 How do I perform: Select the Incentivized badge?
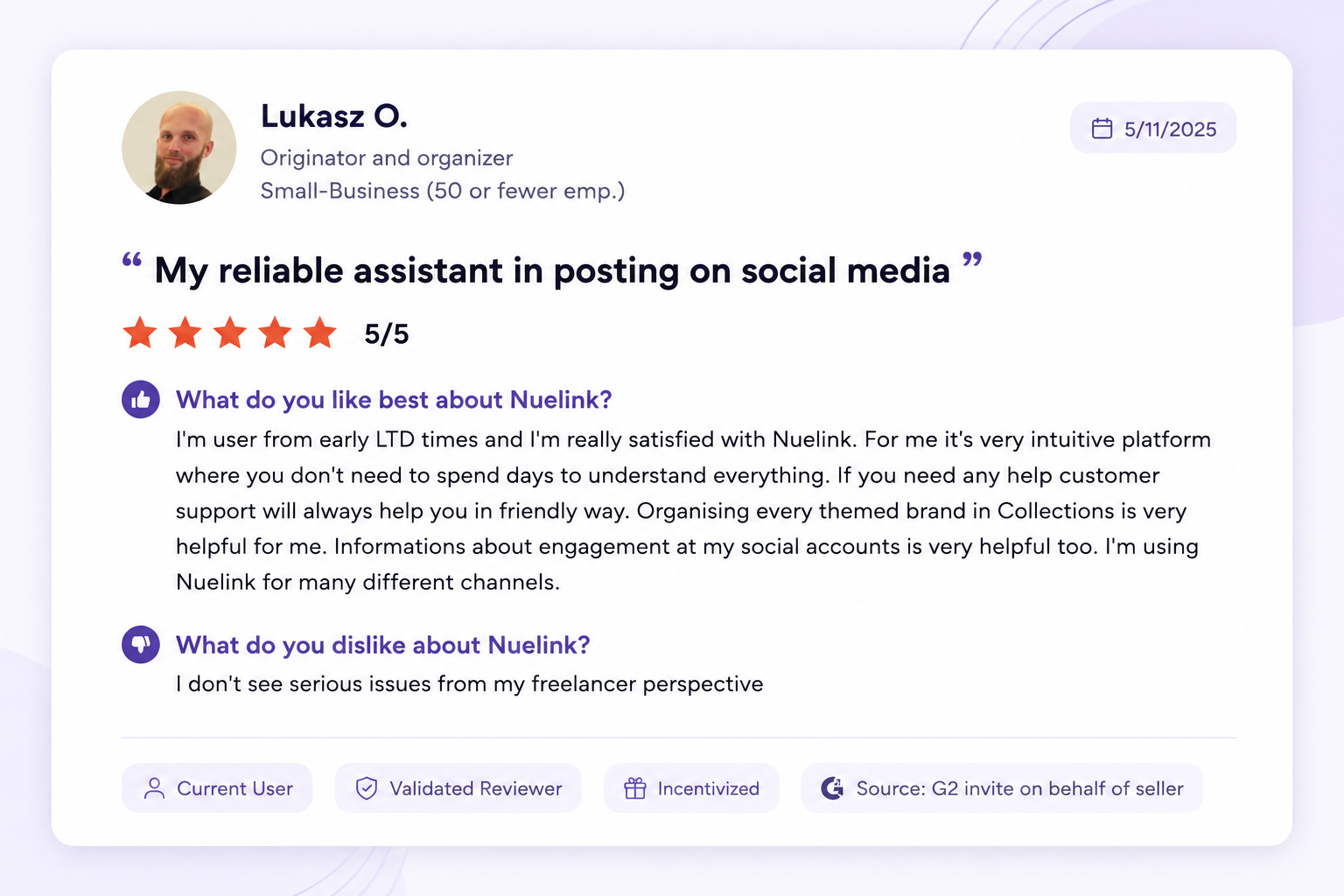coord(691,788)
